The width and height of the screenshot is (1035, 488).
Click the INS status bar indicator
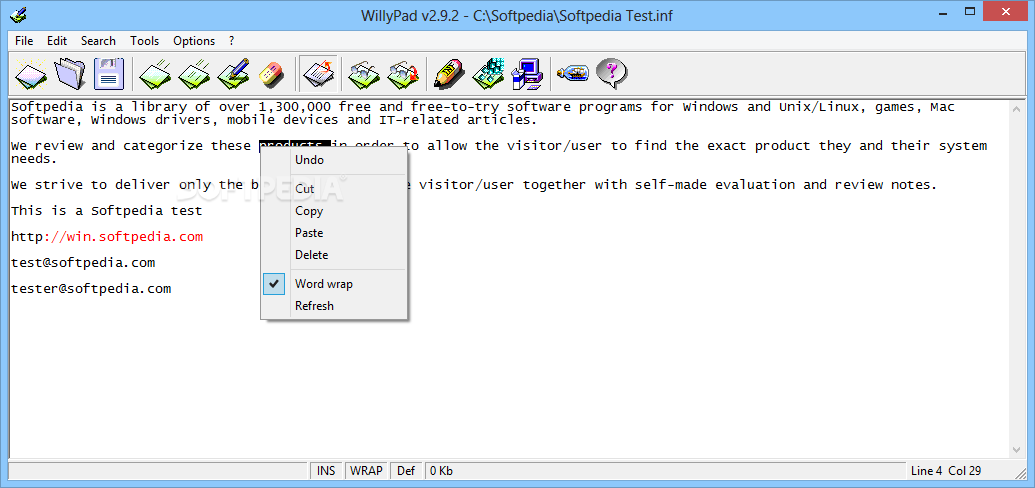(x=326, y=471)
